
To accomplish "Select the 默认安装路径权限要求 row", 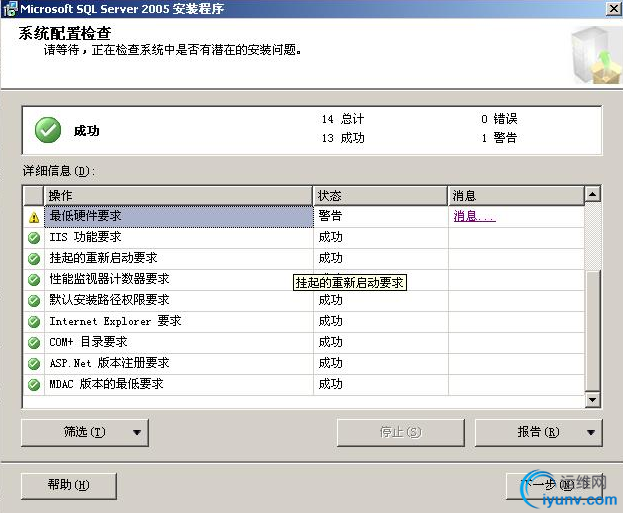I will pyautogui.click(x=304, y=301).
